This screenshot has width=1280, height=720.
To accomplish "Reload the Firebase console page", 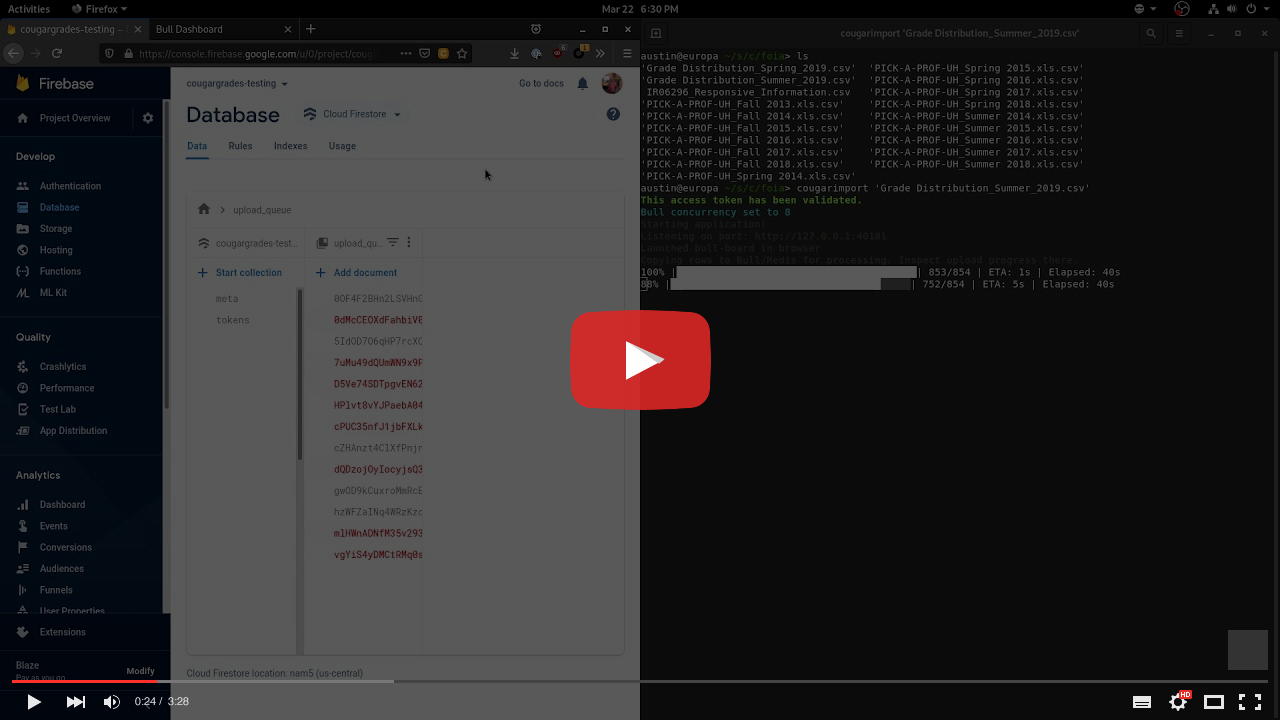I will click(57, 53).
